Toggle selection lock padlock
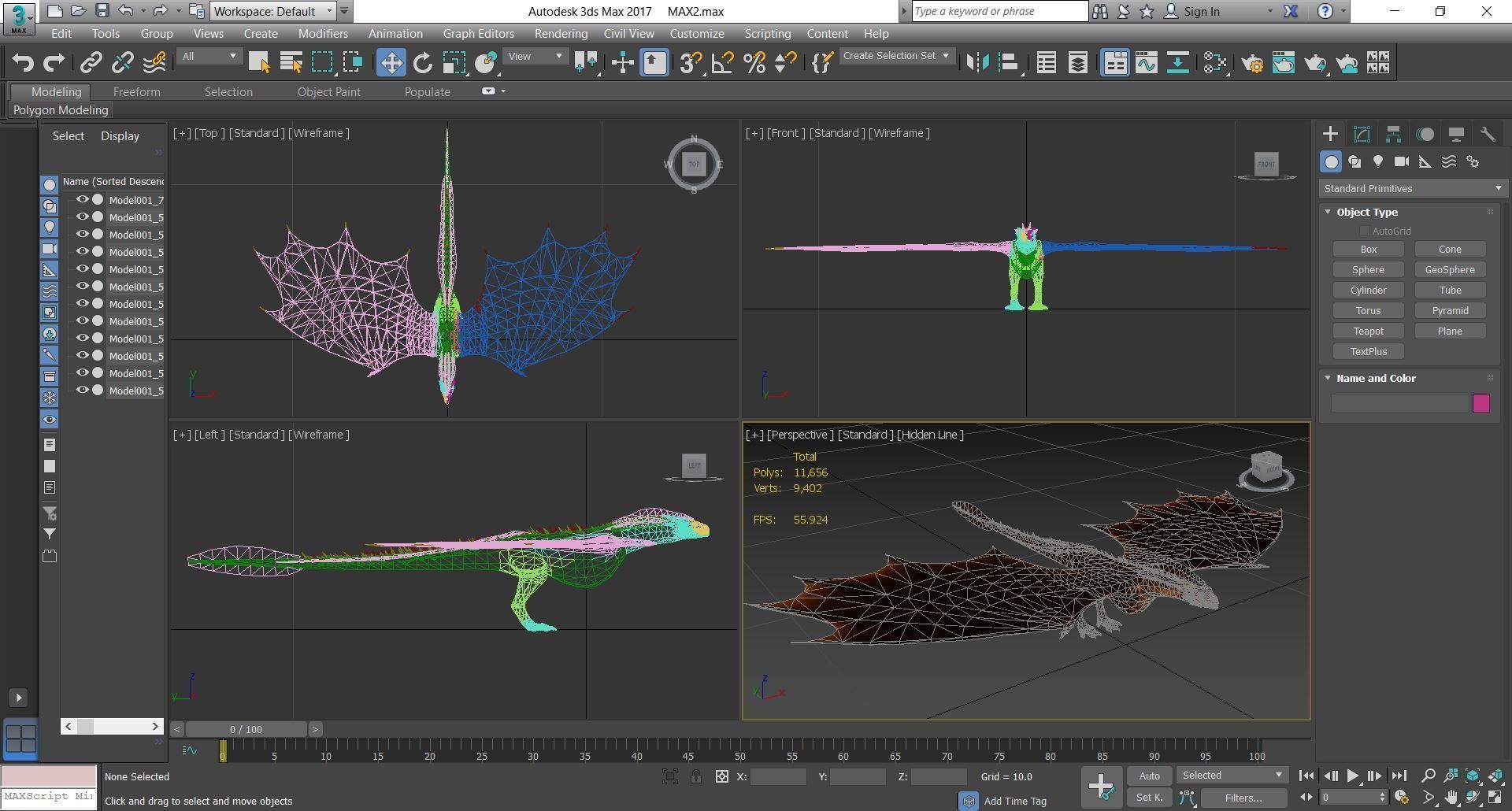 (696, 777)
